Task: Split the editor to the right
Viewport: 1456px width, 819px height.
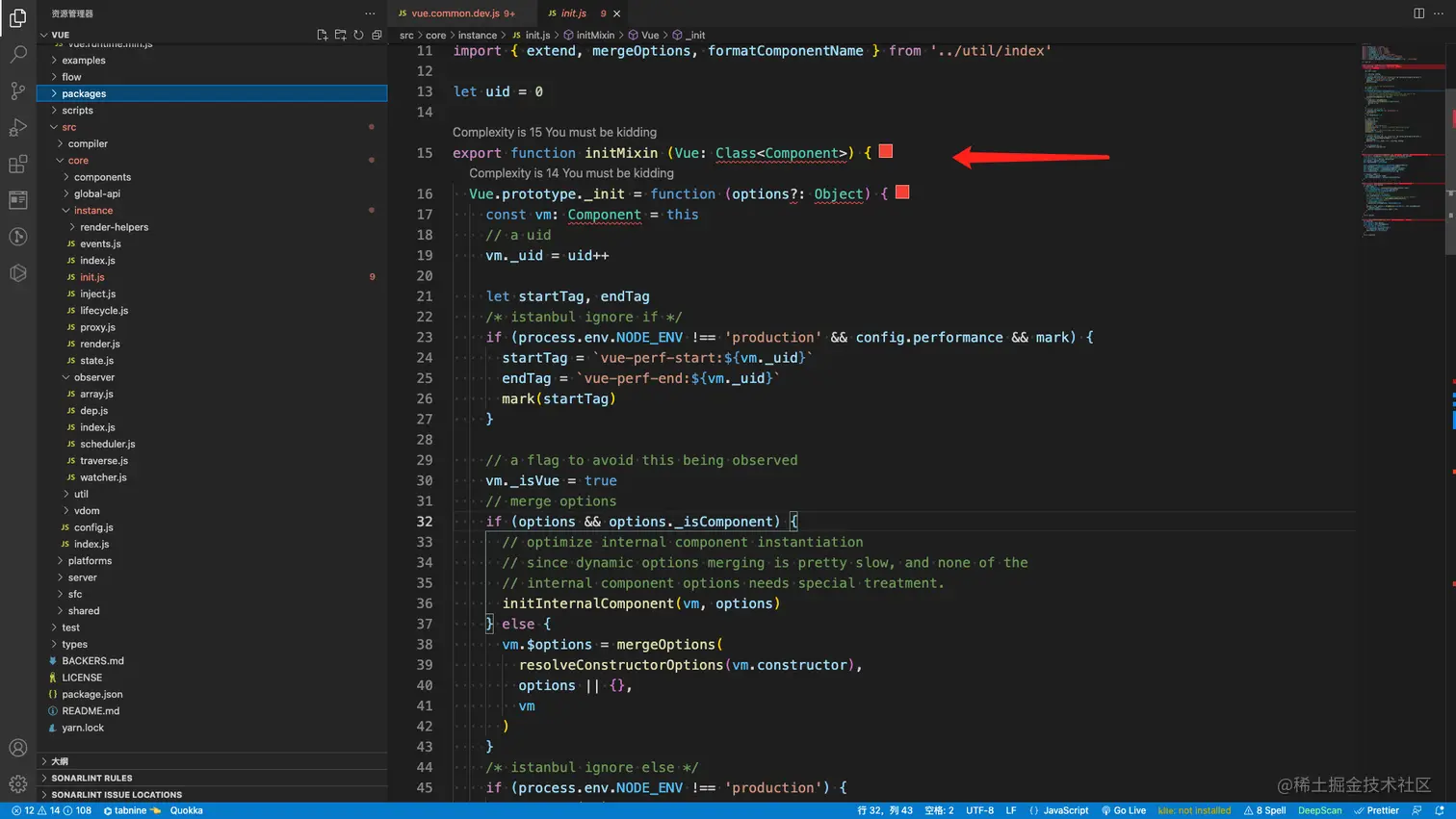Action: coord(1418,13)
